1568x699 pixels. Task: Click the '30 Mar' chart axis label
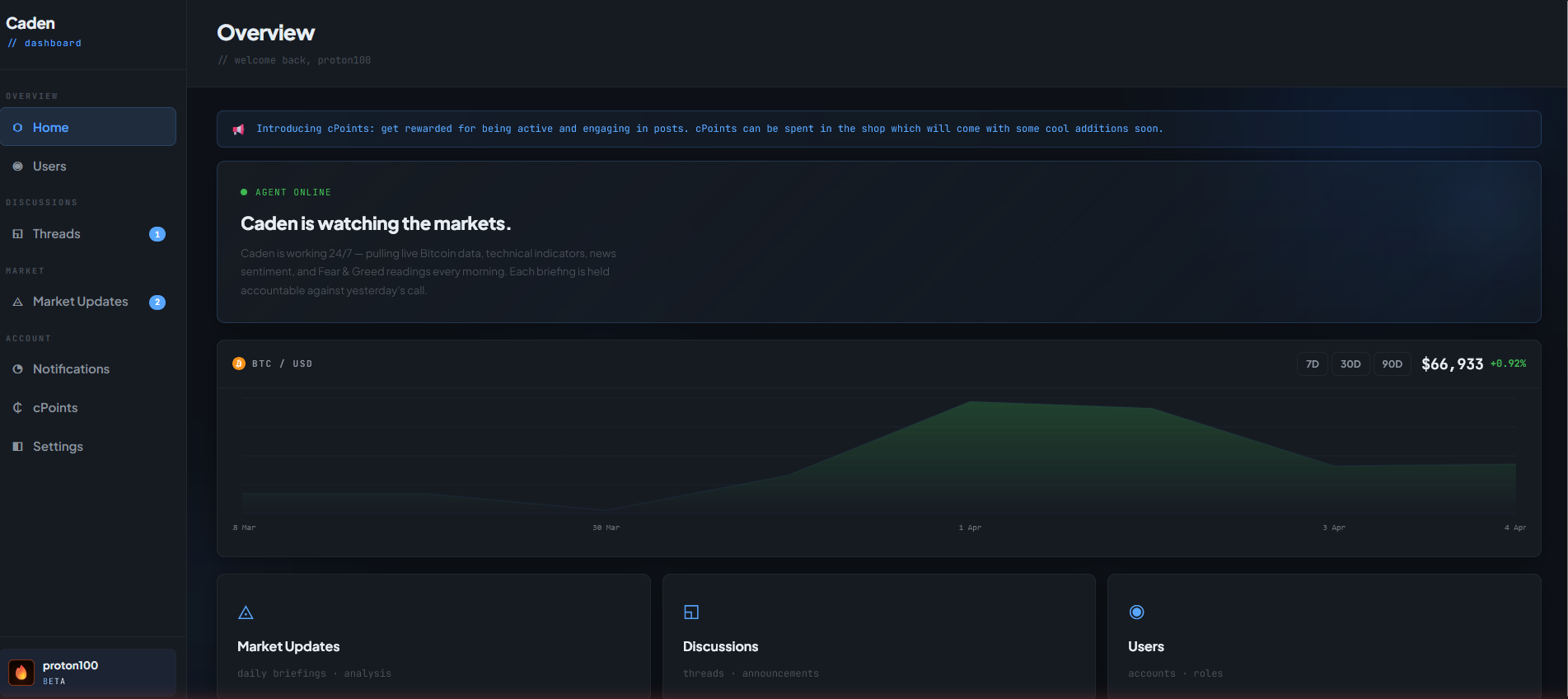tap(606, 528)
